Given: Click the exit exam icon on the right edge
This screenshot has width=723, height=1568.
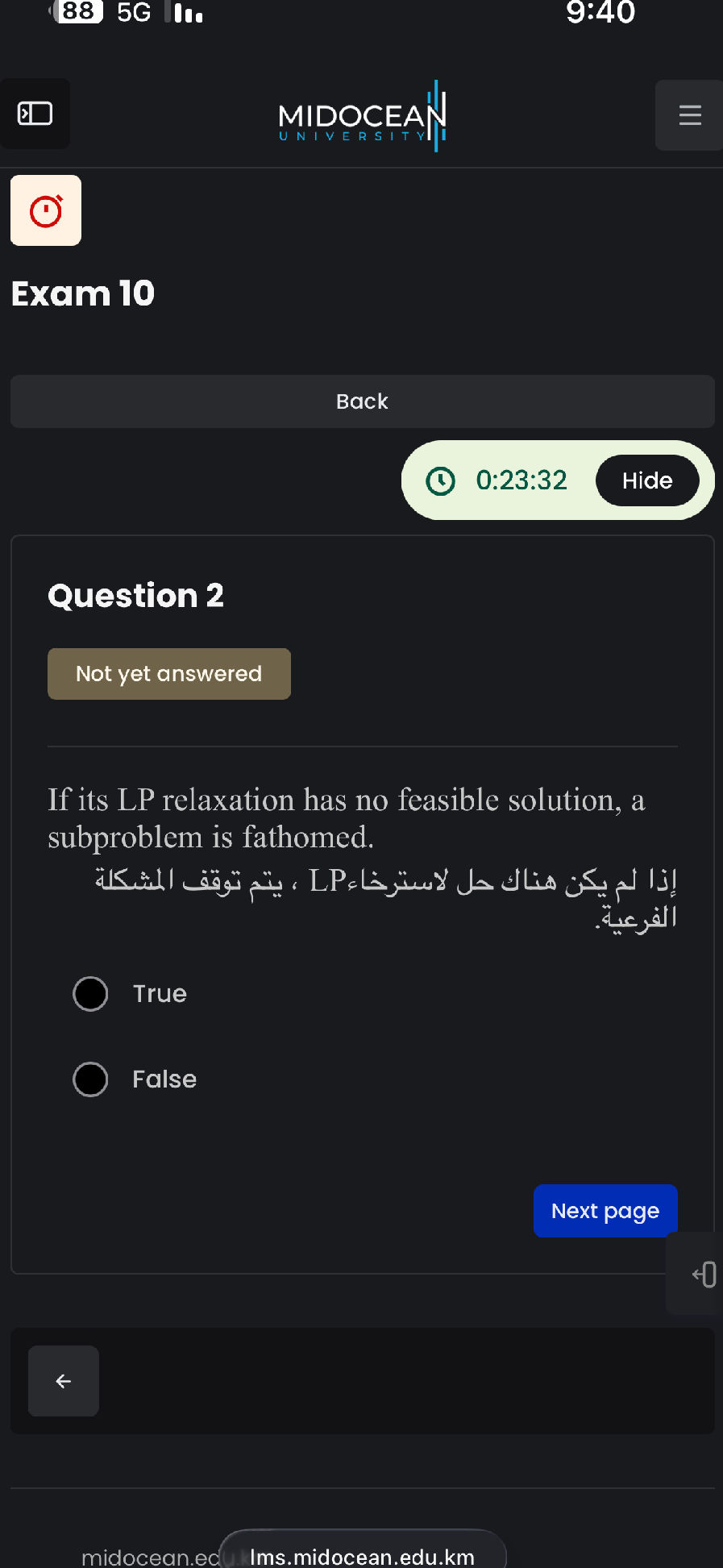Looking at the screenshot, I should (703, 1274).
